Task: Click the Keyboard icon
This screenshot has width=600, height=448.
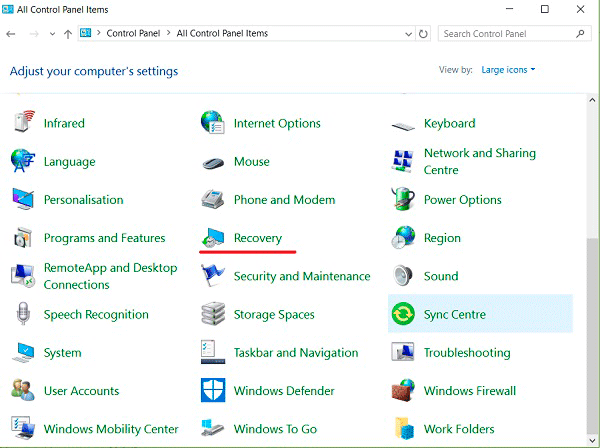Action: tap(403, 125)
